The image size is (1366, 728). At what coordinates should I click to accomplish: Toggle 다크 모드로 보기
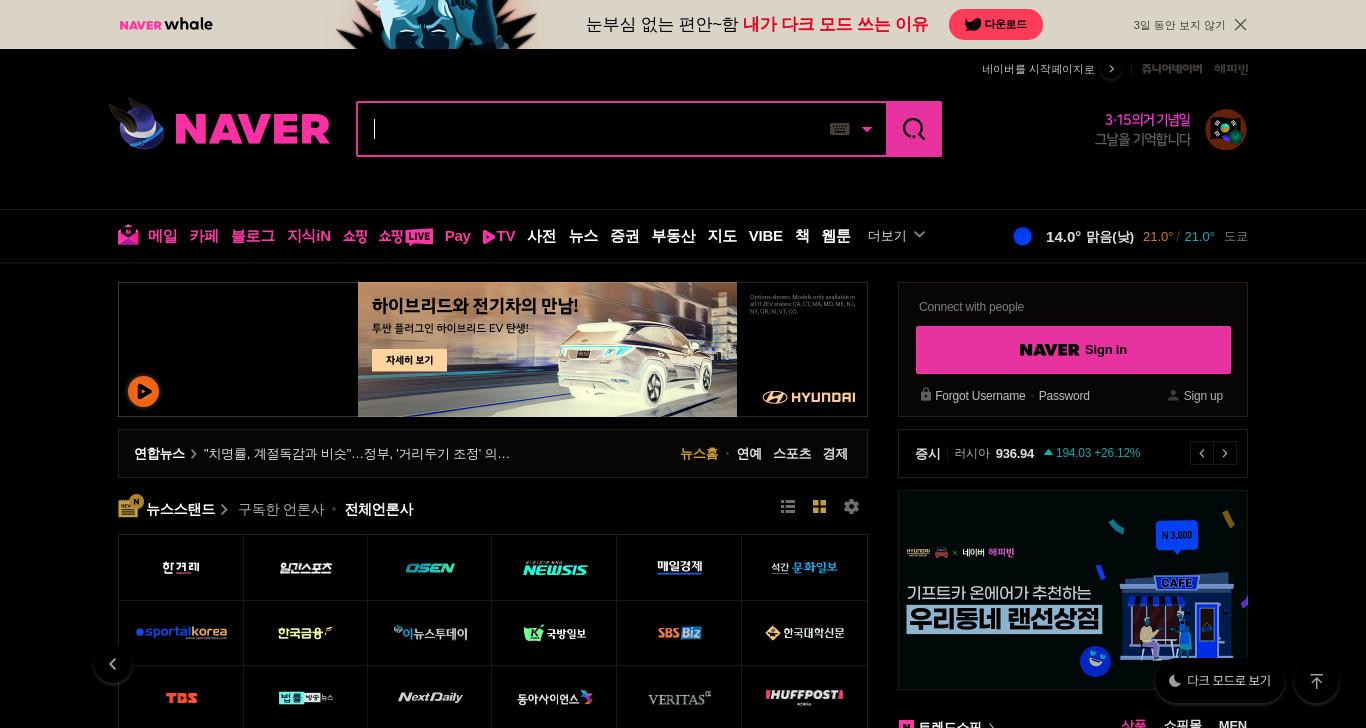pyautogui.click(x=1220, y=681)
